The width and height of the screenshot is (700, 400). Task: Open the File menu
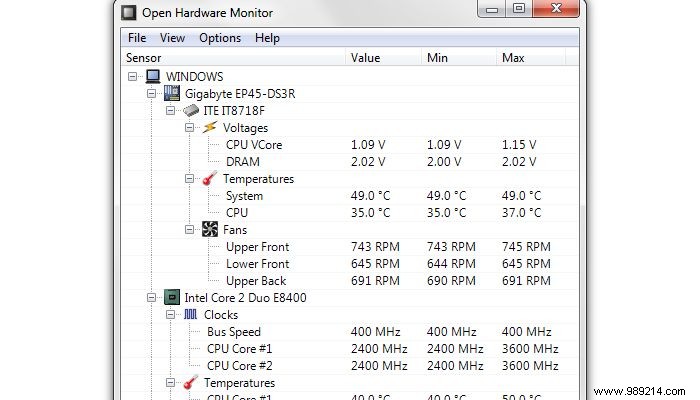click(137, 38)
